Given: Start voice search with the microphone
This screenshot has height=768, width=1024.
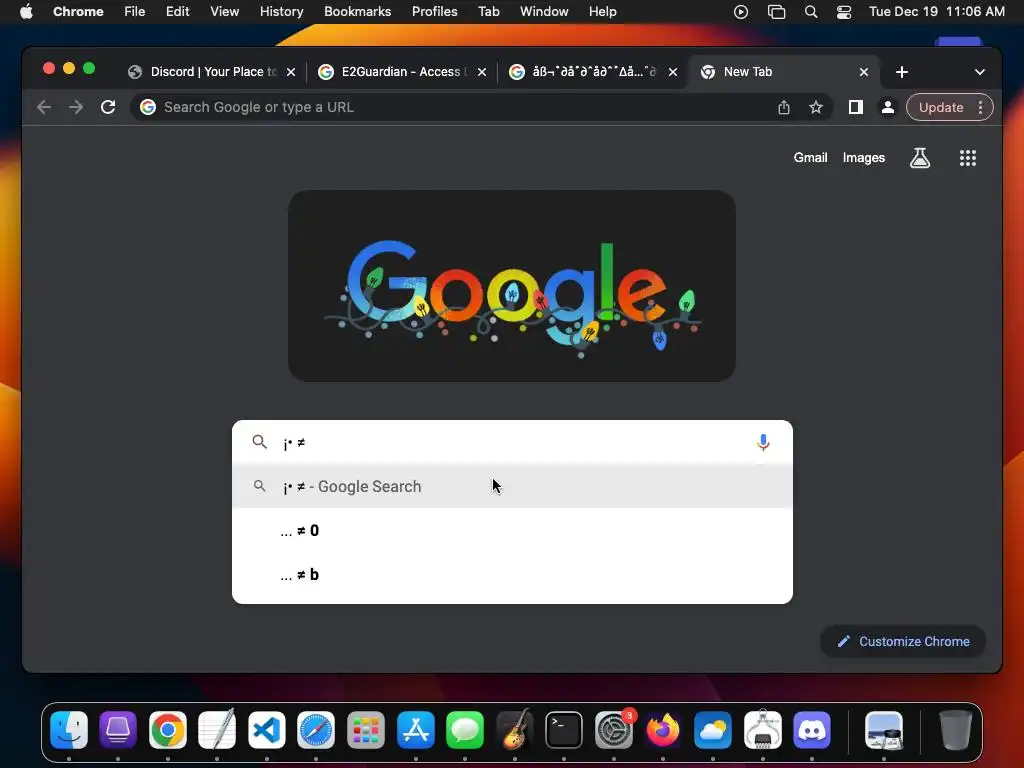Looking at the screenshot, I should tap(763, 443).
